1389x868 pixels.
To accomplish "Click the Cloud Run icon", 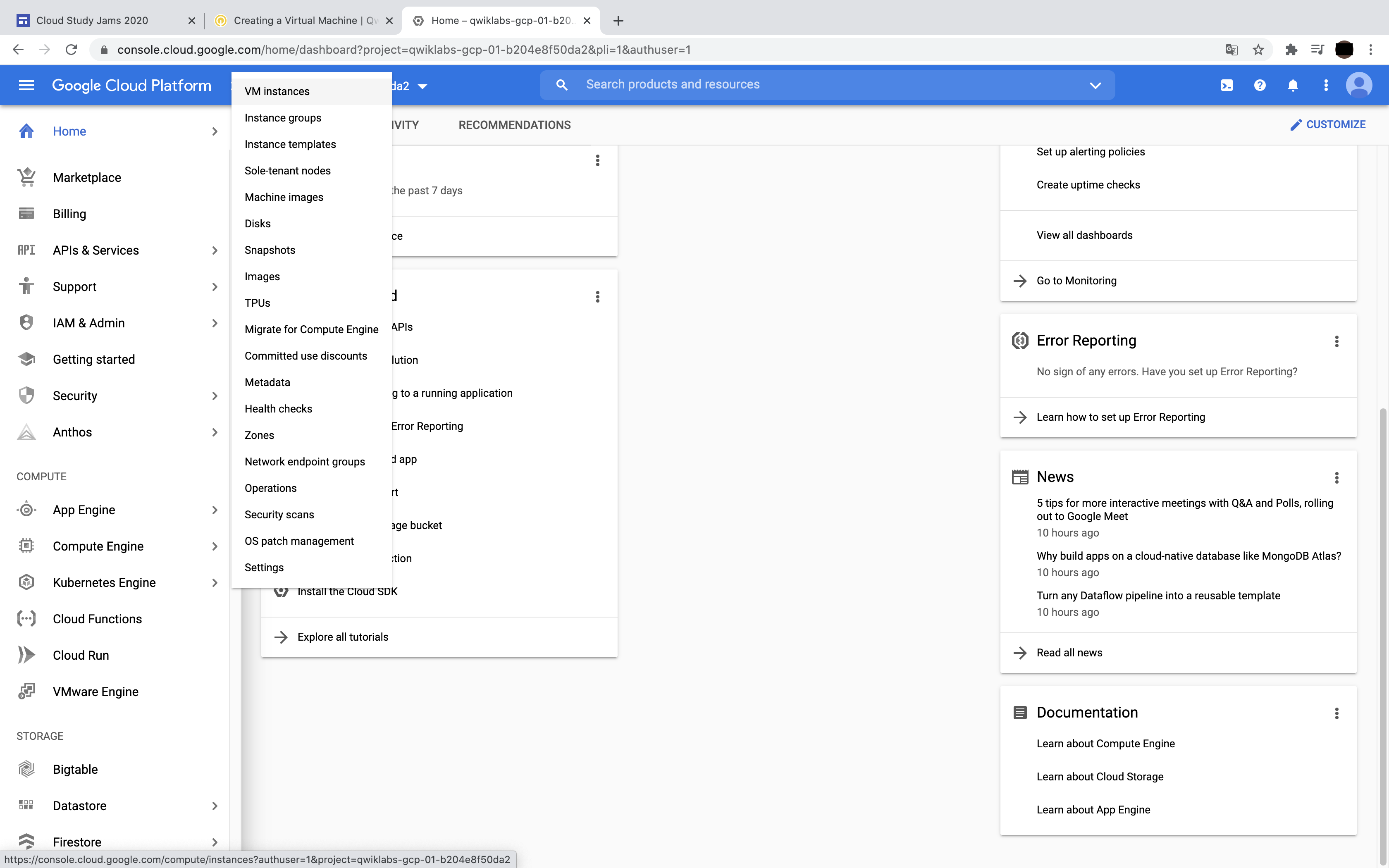I will [26, 655].
